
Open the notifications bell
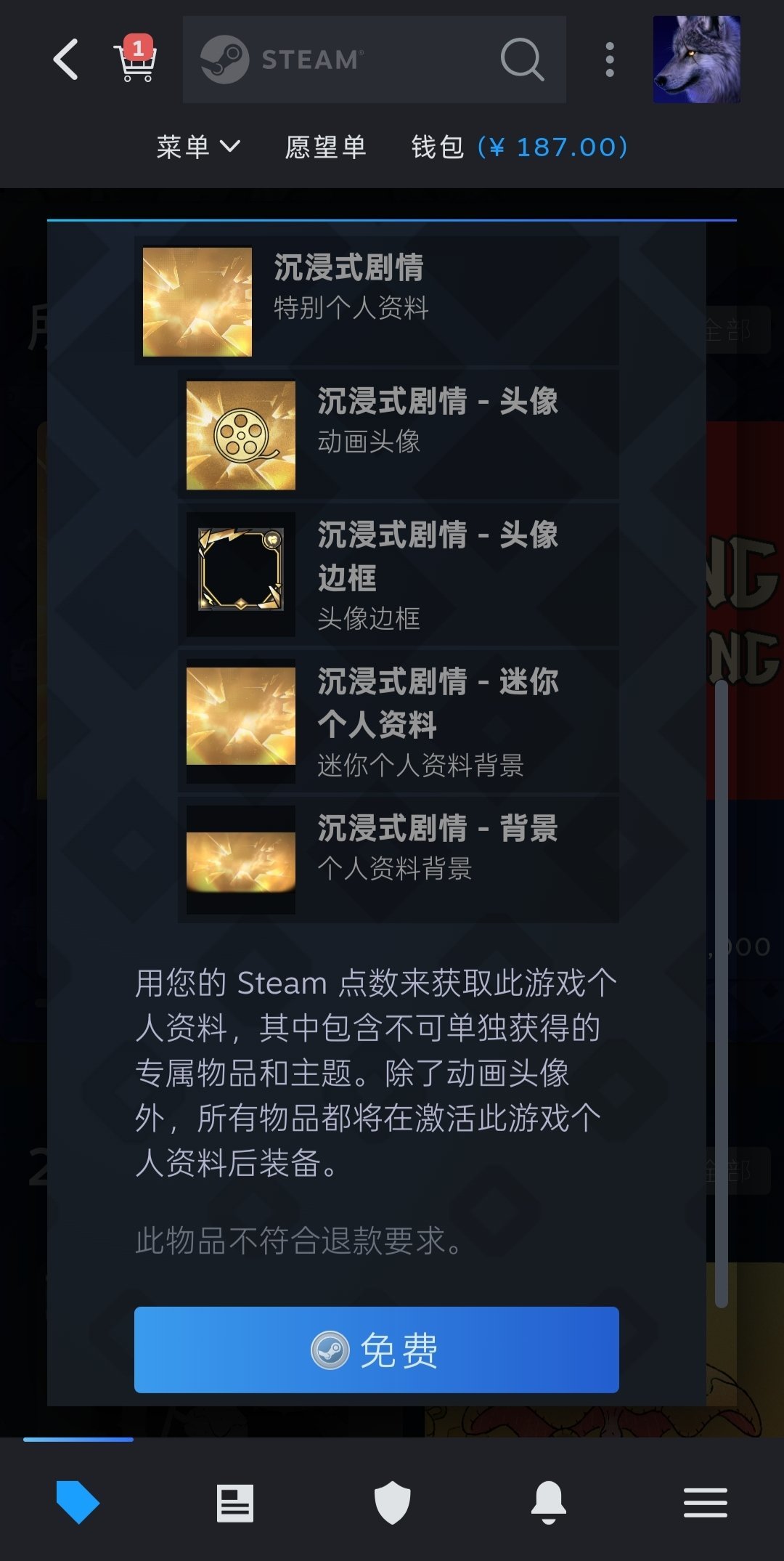pyautogui.click(x=549, y=1502)
